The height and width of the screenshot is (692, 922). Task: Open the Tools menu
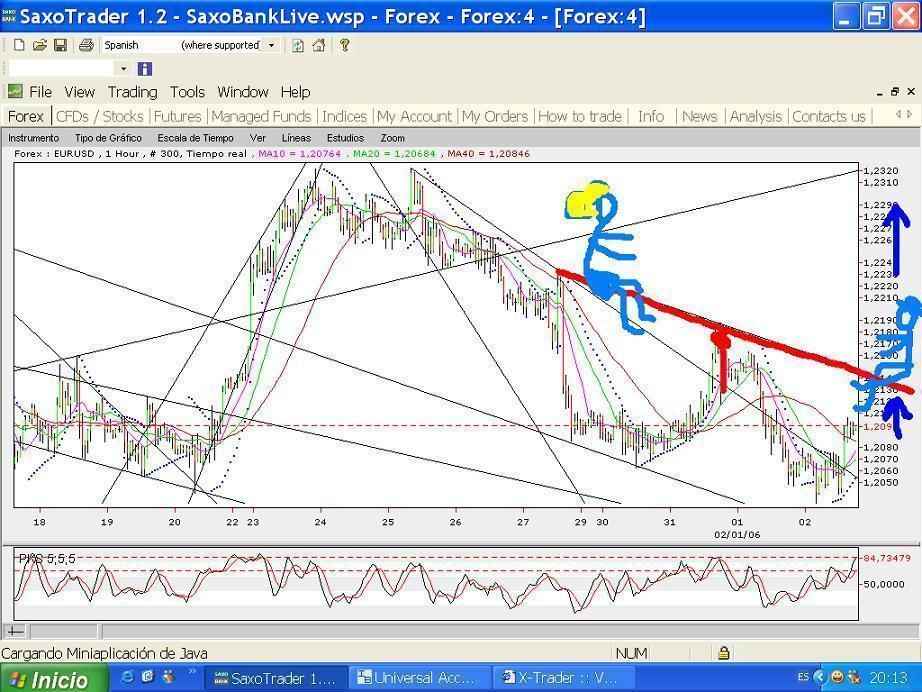tap(187, 92)
